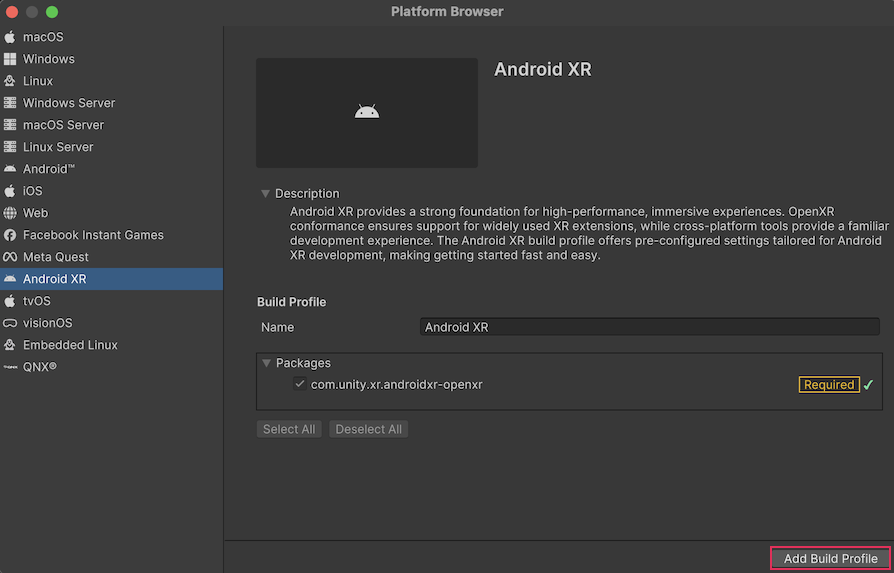The width and height of the screenshot is (894, 573).
Task: Select Windows Server in the platform list
Action: 69,103
